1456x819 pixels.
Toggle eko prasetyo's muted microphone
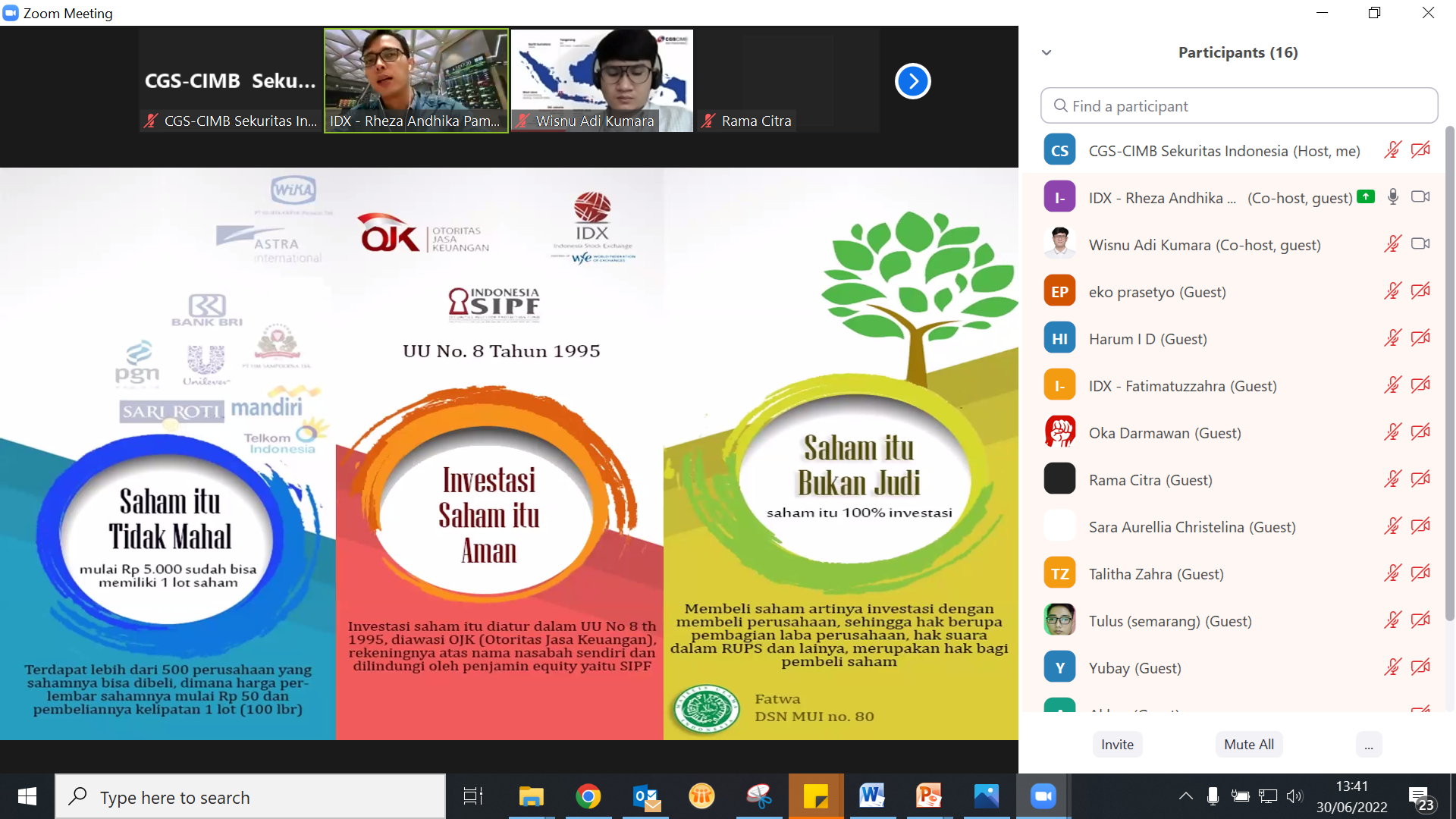(1392, 291)
